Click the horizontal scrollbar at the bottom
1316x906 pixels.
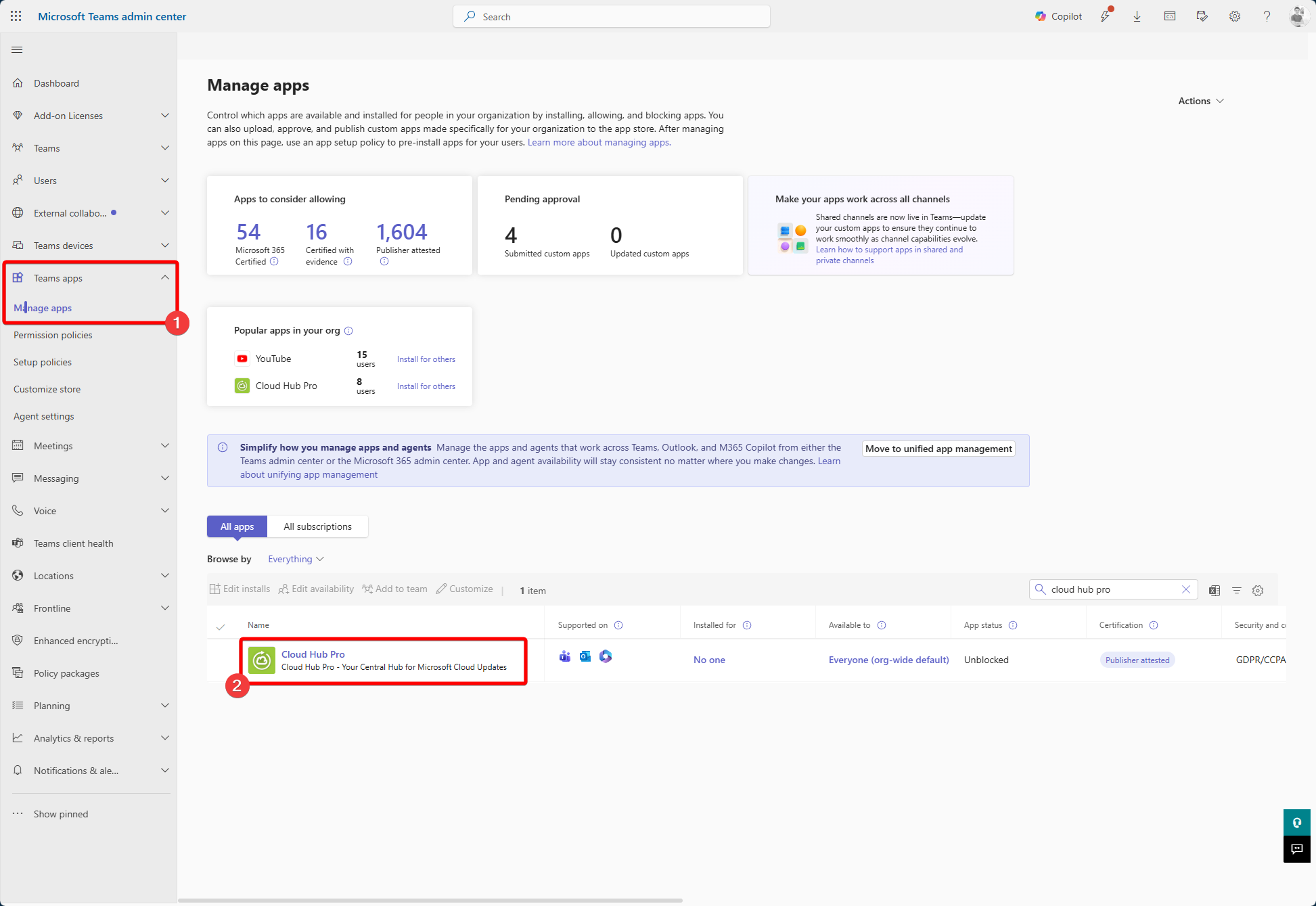pos(430,901)
